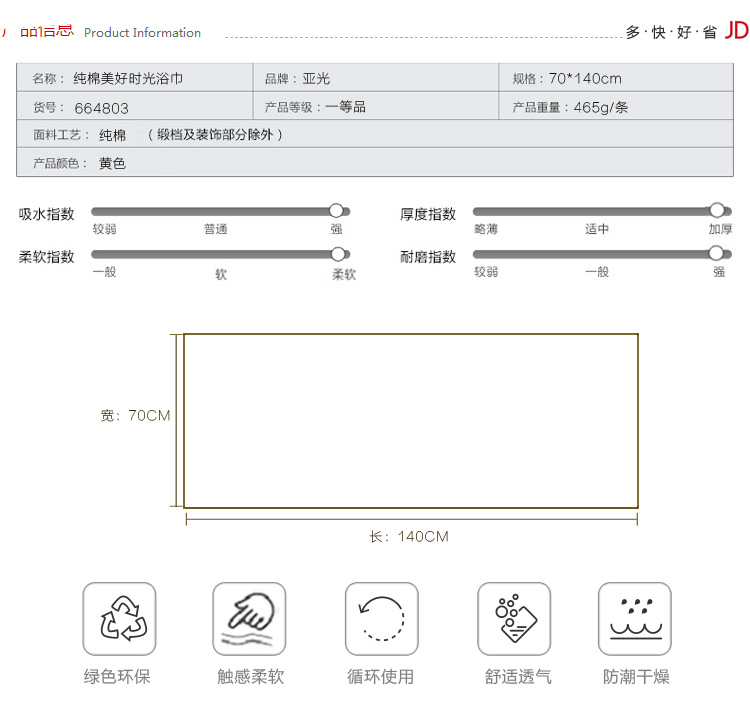Viewport: 750px width, 710px height.
Task: Click the towel size diagram rectangle
Action: [x=410, y=421]
